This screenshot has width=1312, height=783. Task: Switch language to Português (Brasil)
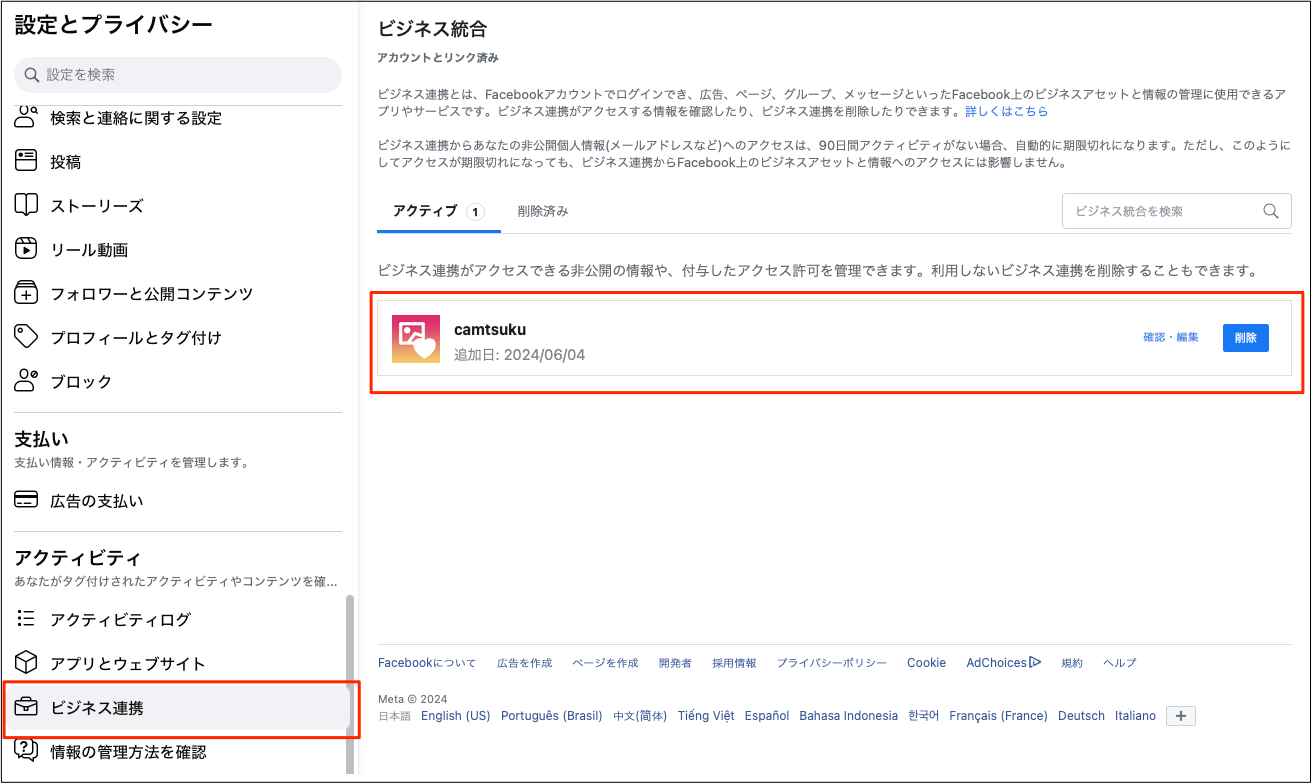pos(552,716)
